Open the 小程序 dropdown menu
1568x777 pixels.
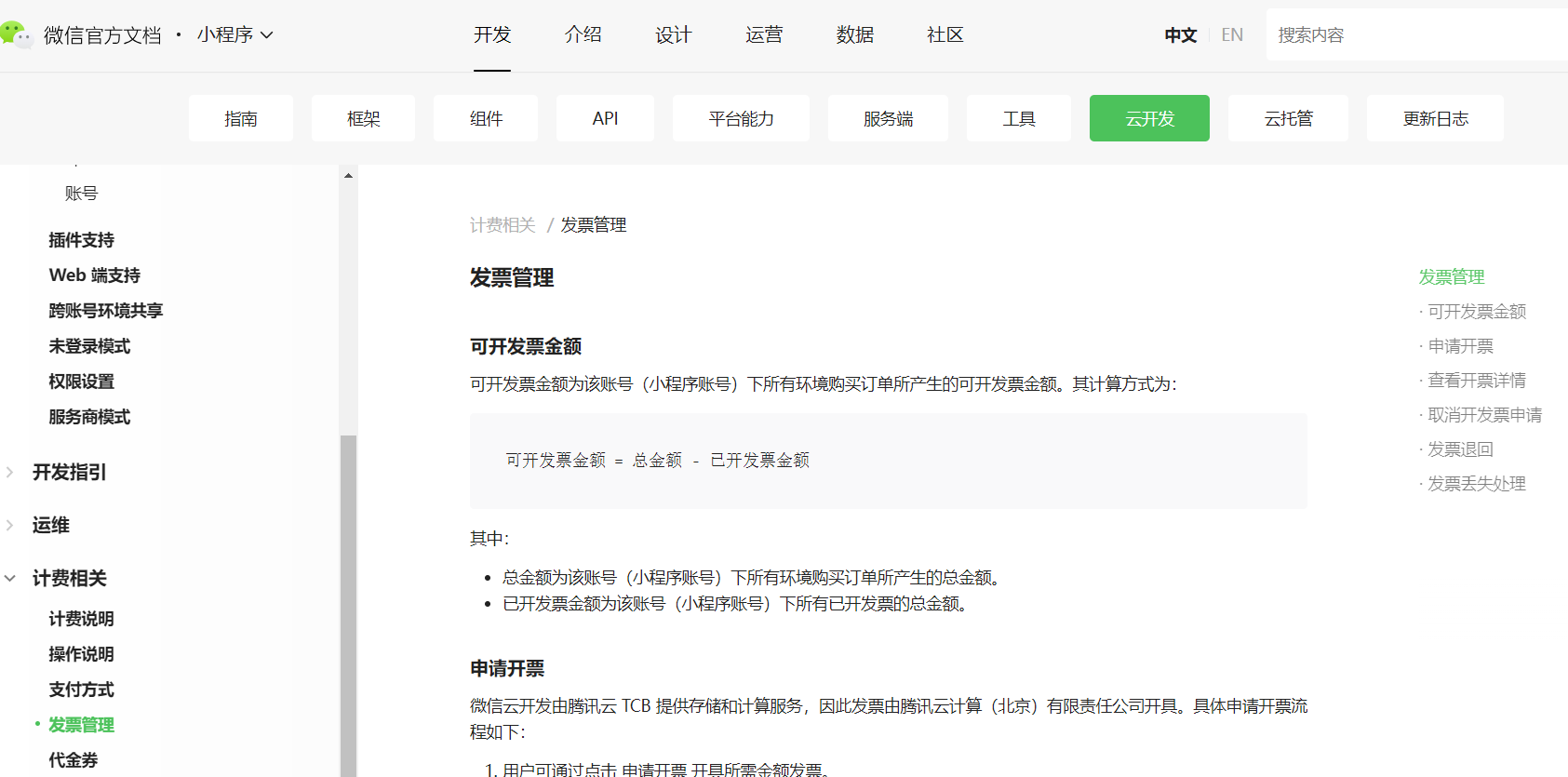(235, 34)
